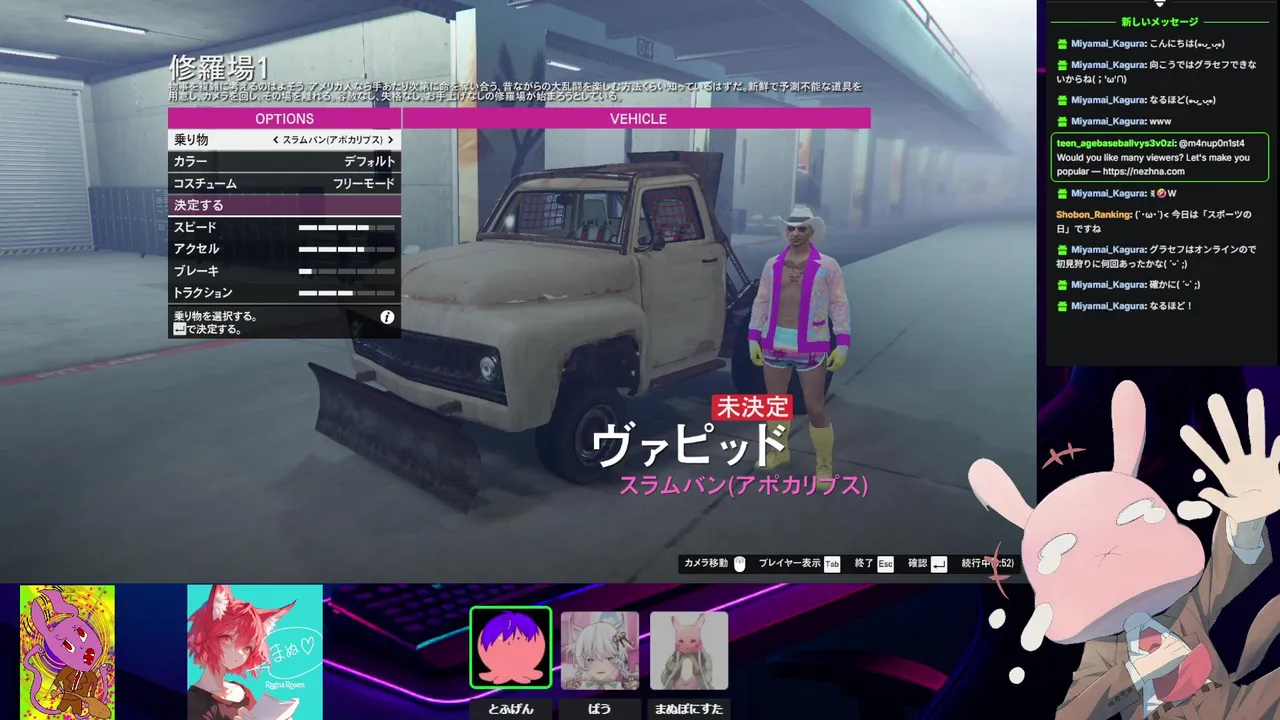Click the 続行中 countdown timer text

pos(987,564)
